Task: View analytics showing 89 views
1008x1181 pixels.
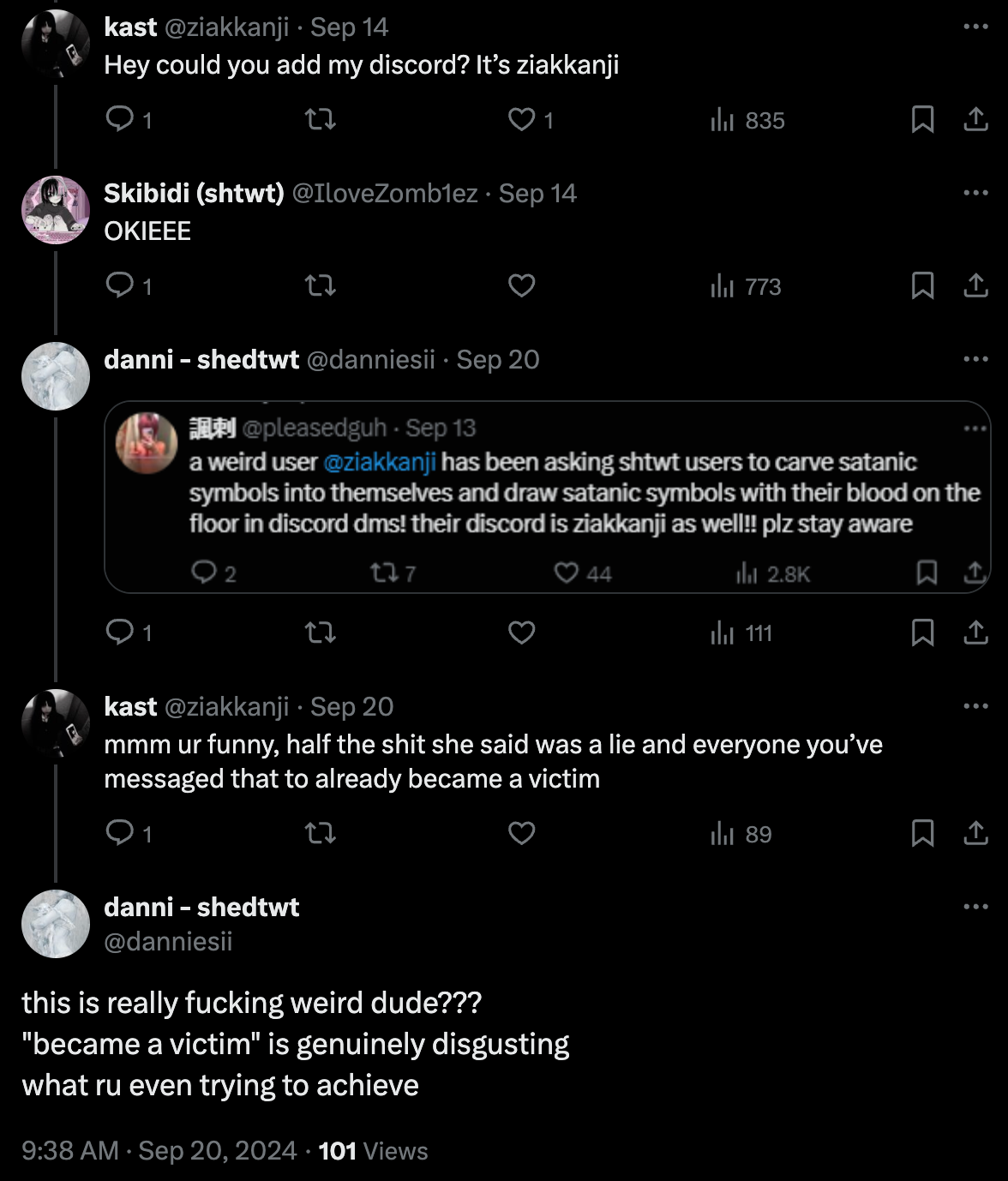Action: pos(741,834)
